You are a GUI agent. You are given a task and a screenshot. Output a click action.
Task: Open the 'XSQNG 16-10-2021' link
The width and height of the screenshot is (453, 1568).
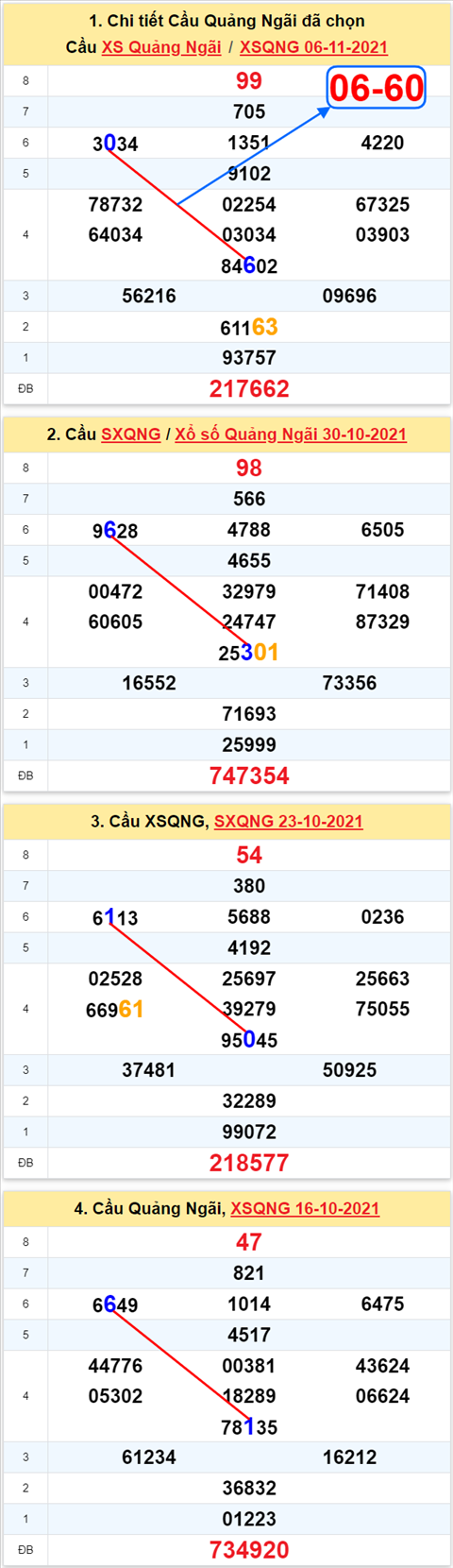click(x=305, y=1209)
